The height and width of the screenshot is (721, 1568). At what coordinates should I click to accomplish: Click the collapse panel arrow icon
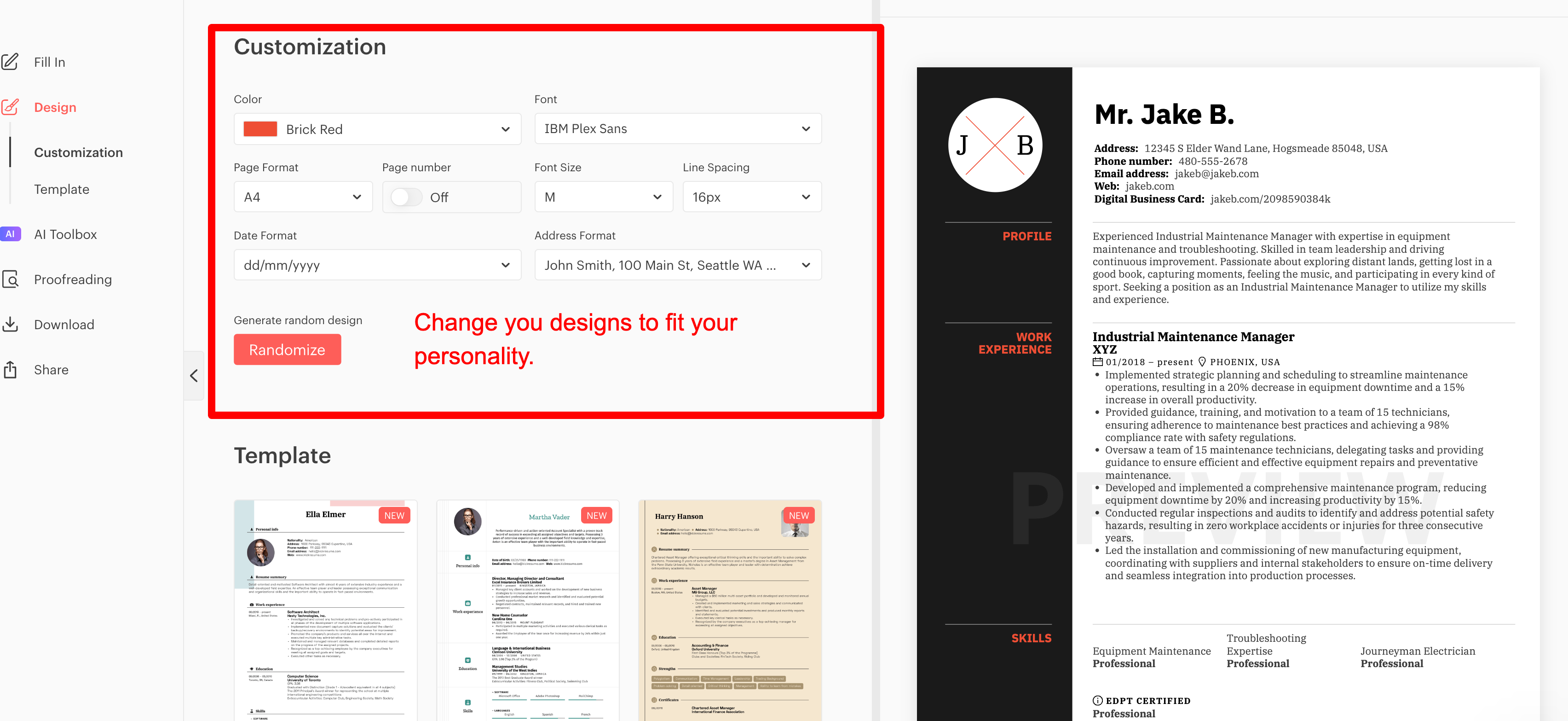click(x=195, y=376)
